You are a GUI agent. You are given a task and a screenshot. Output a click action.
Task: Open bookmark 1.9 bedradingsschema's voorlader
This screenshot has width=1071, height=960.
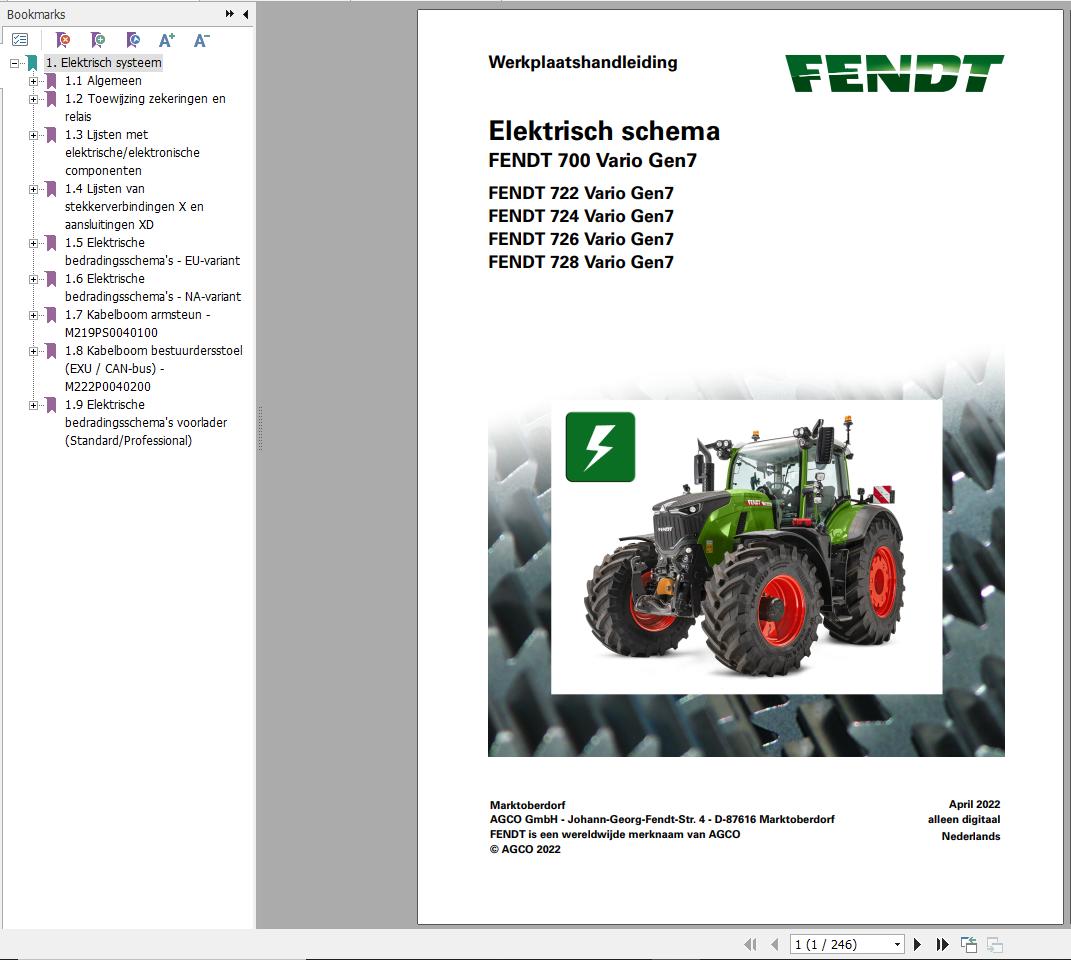point(146,423)
